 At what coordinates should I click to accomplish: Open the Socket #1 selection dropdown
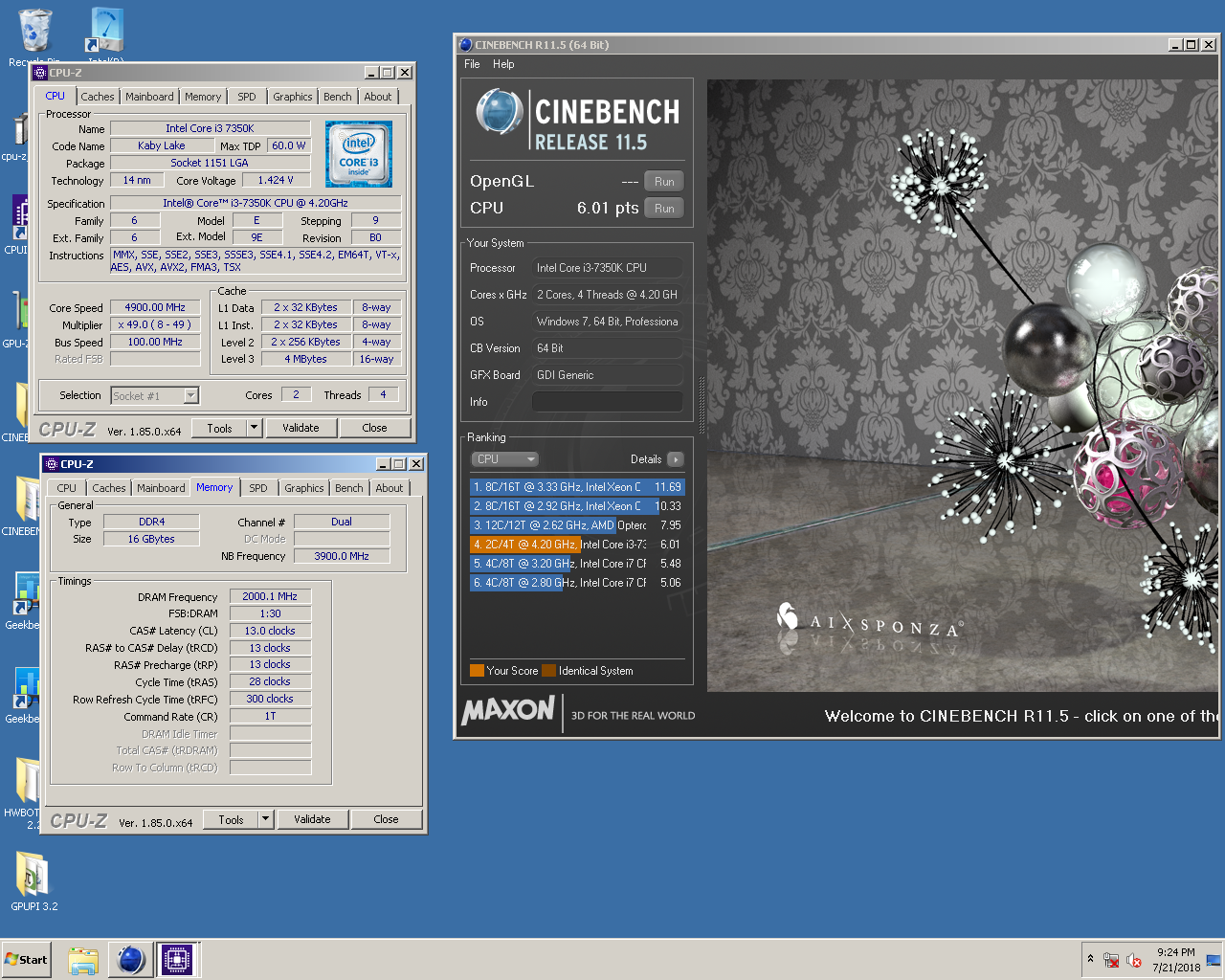(x=154, y=395)
